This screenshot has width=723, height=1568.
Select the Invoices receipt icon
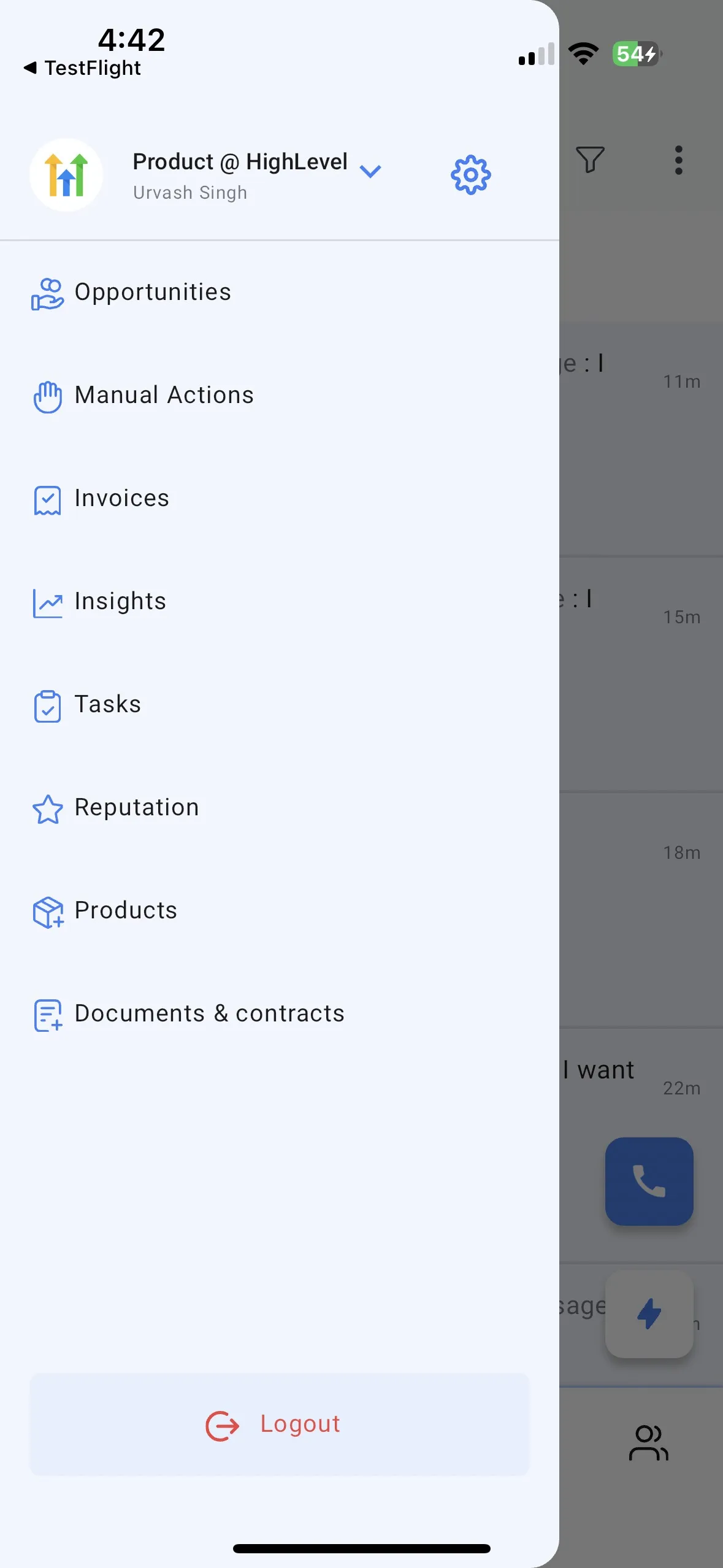[47, 500]
